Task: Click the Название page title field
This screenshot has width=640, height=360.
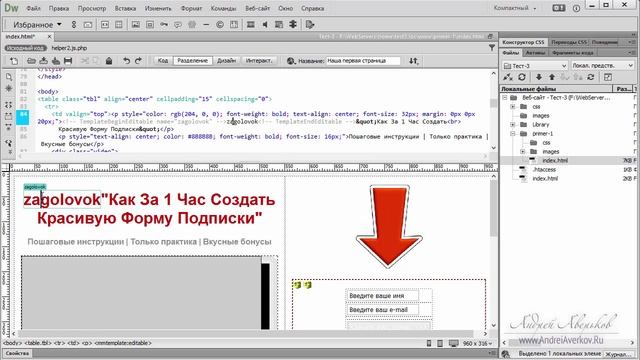Action: (362, 61)
